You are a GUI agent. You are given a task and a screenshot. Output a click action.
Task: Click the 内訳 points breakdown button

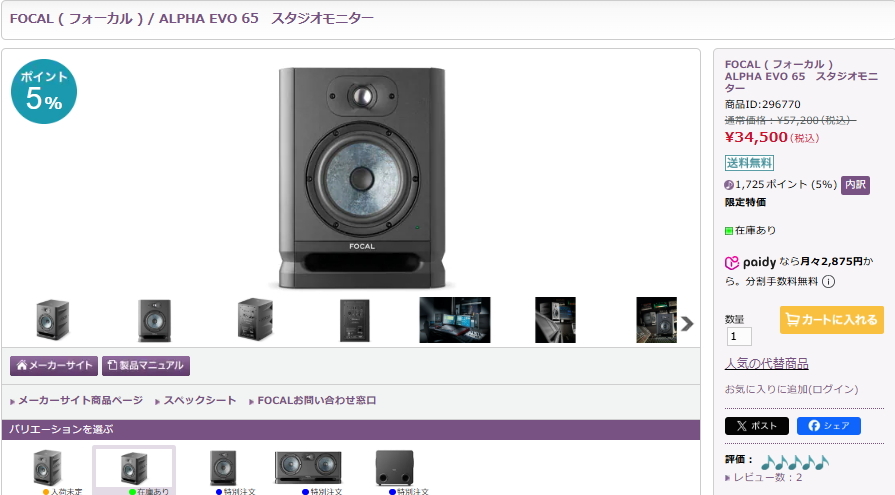855,185
